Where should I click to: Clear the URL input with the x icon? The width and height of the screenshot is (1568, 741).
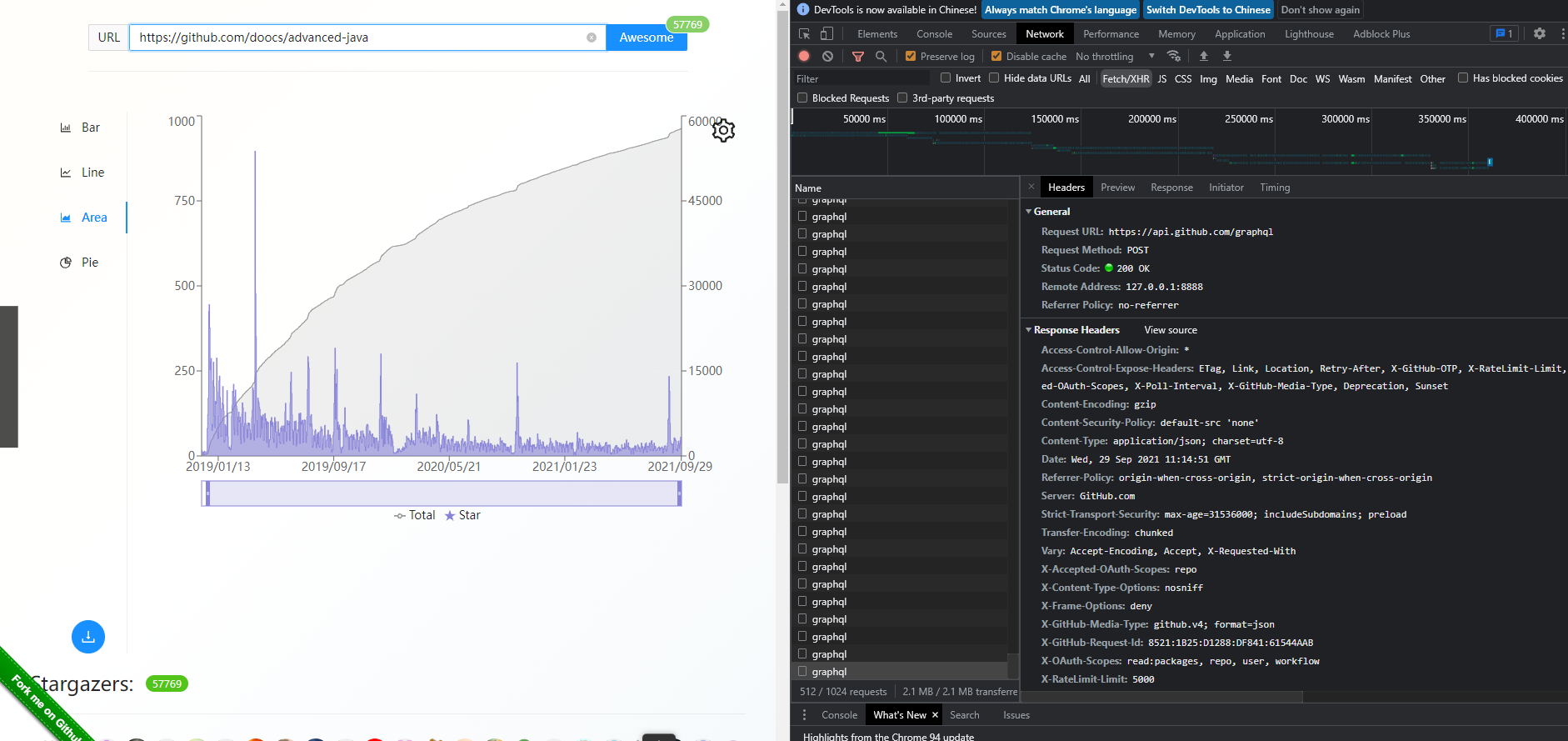592,38
